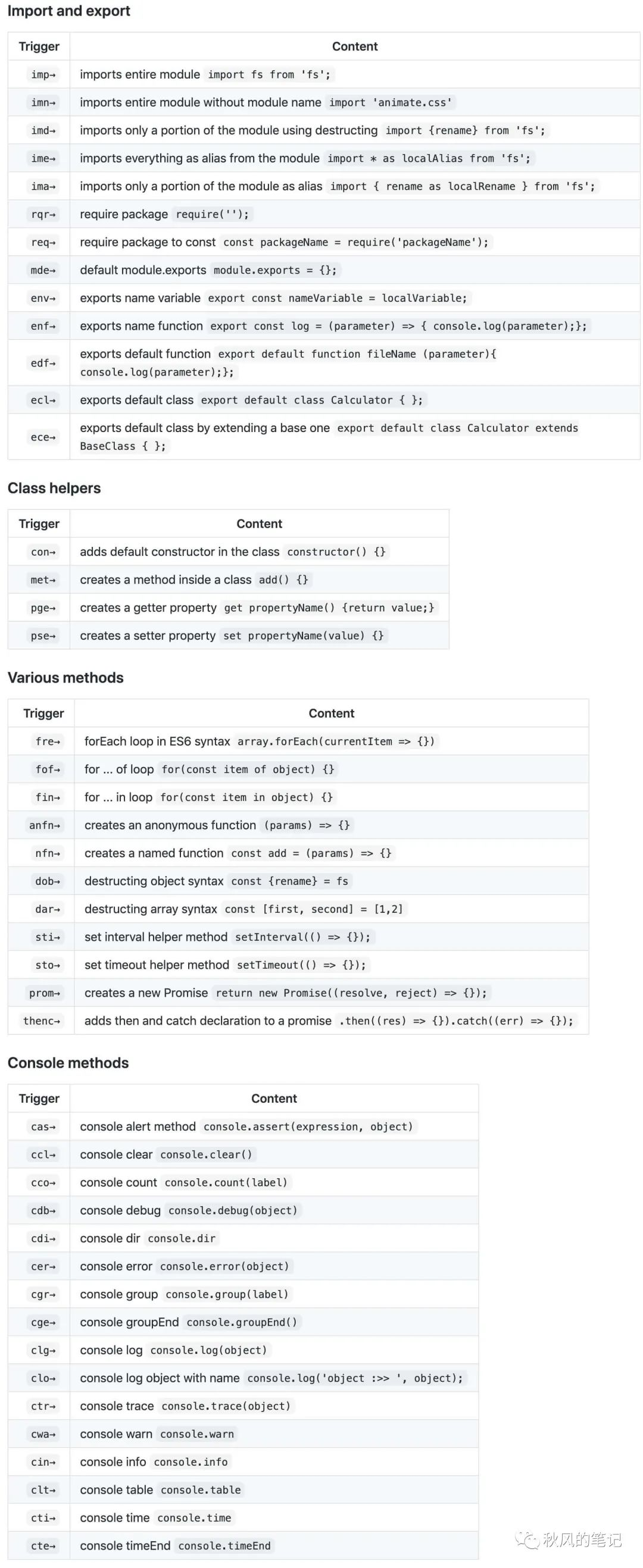Image resolution: width=643 pixels, height=1568 pixels.
Task: Click the Console methods heading
Action: 68,1063
